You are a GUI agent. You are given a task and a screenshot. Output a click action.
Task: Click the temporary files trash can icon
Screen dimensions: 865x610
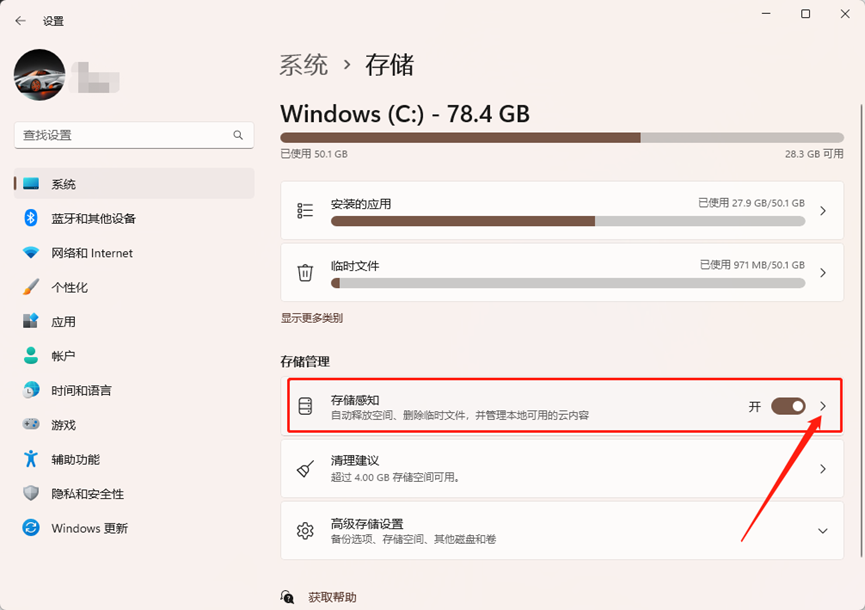click(306, 272)
